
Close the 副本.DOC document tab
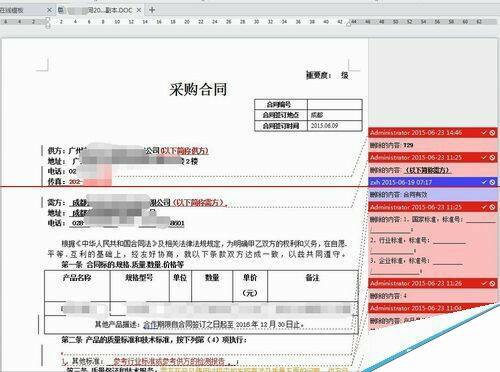tap(139, 10)
